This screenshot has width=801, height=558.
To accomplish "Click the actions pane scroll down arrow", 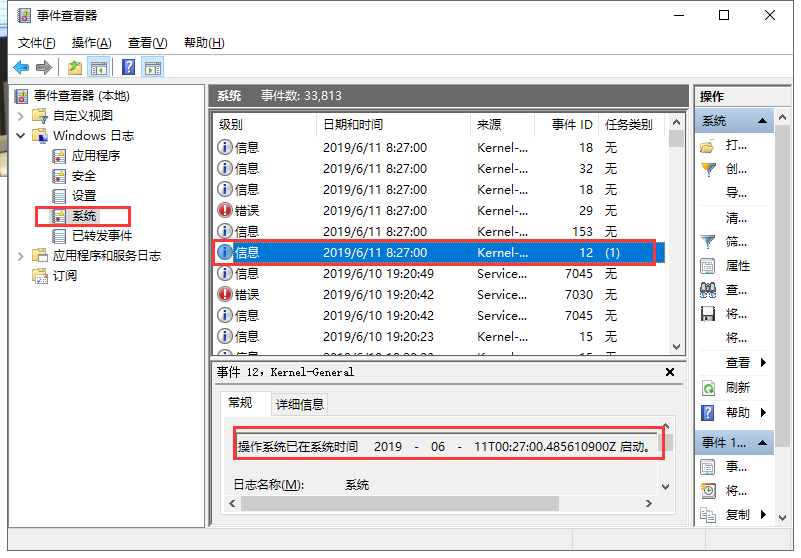I will point(783,518).
